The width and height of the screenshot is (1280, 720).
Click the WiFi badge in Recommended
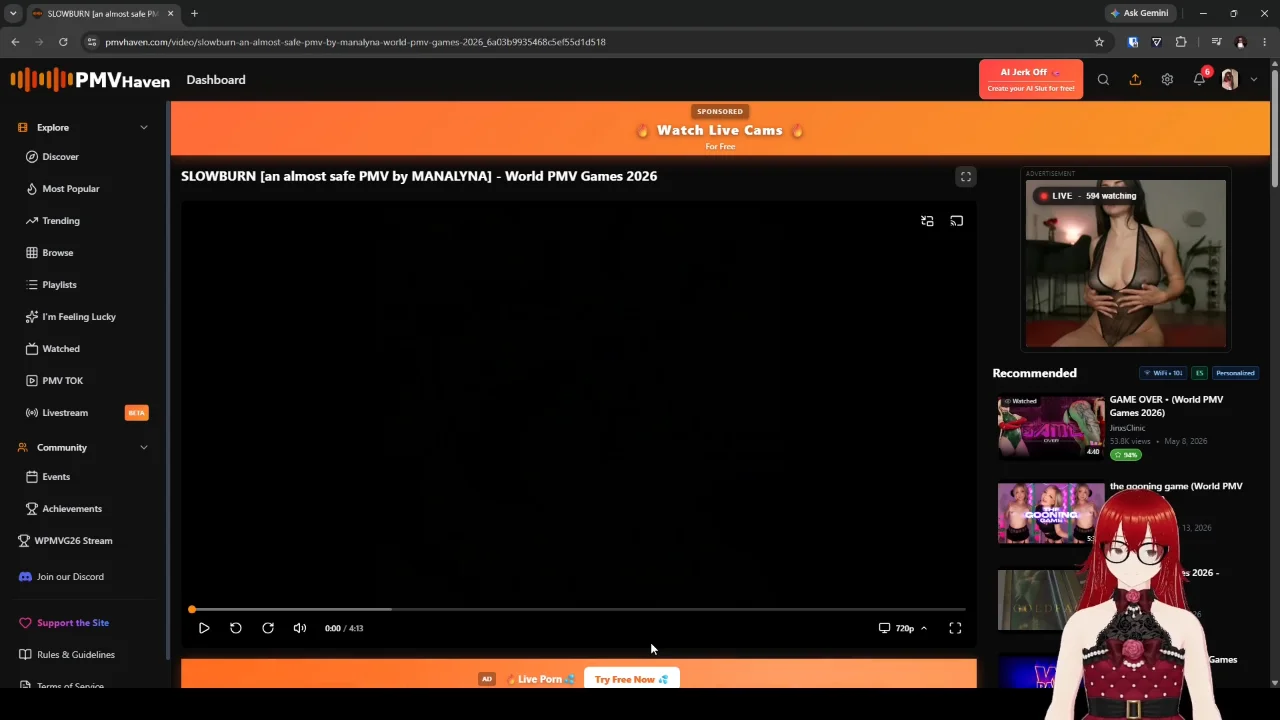pyautogui.click(x=1163, y=373)
